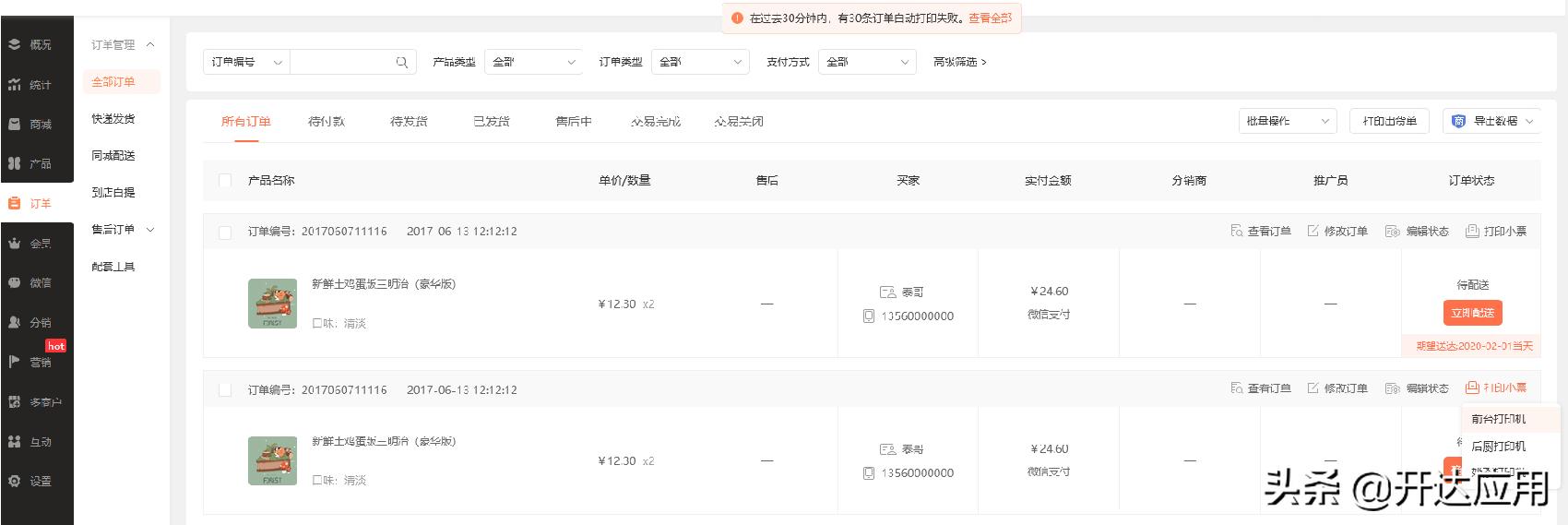Open the 产品类型 dropdown

coord(533,62)
